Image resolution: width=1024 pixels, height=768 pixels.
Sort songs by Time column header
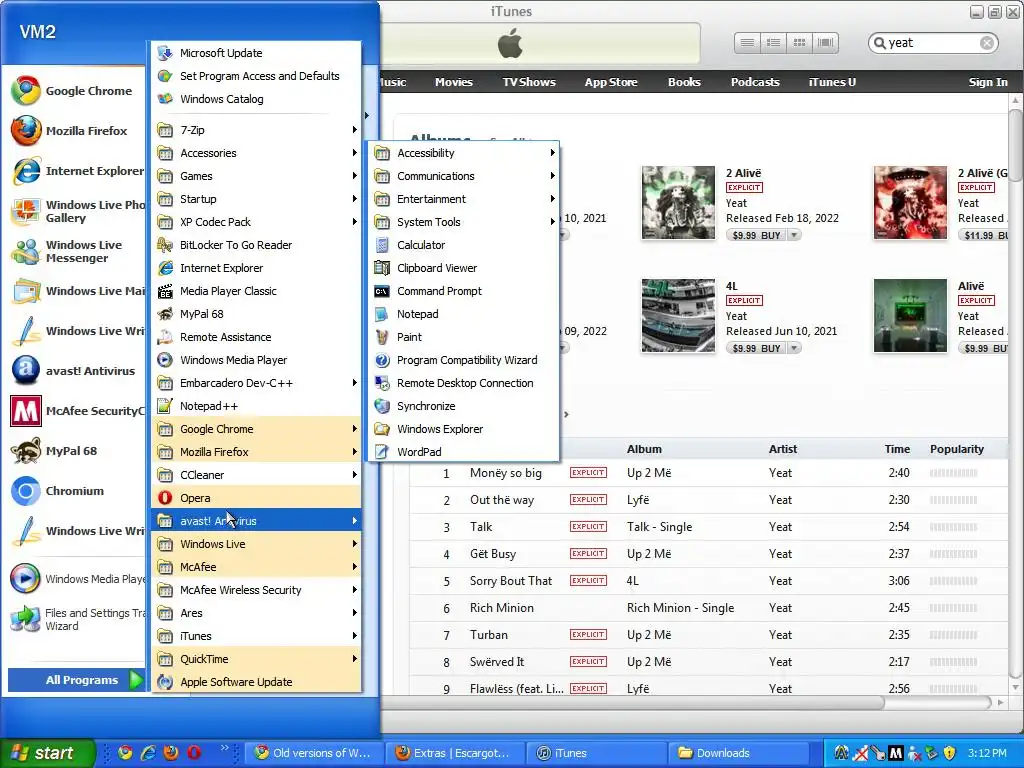(897, 449)
